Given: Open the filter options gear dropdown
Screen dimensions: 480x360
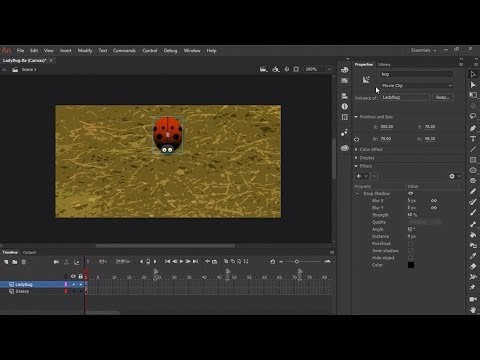Looking at the screenshot, I should pos(455,176).
